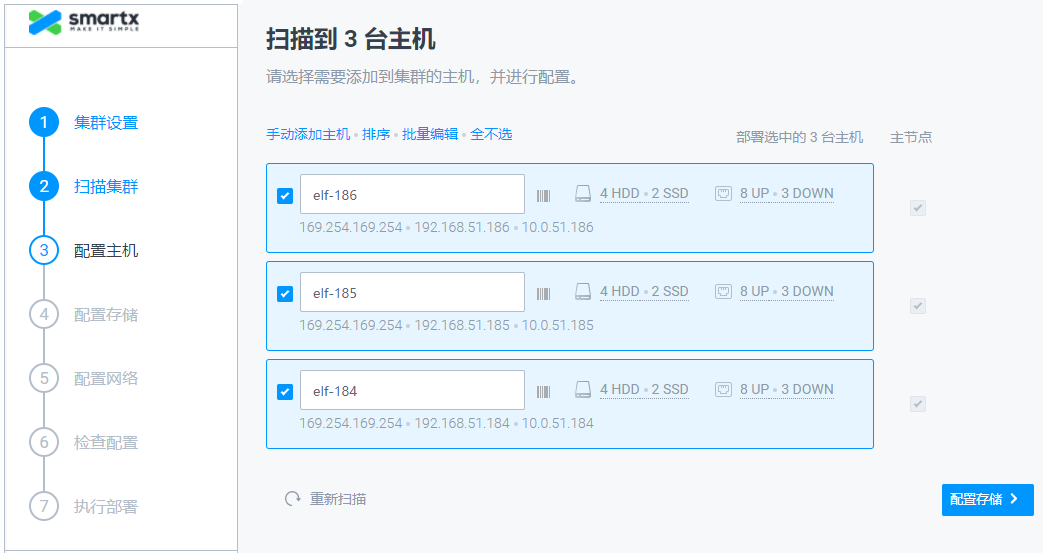This screenshot has height=553, width=1047.
Task: Click the disk icon for elf-184
Action: tap(583, 389)
